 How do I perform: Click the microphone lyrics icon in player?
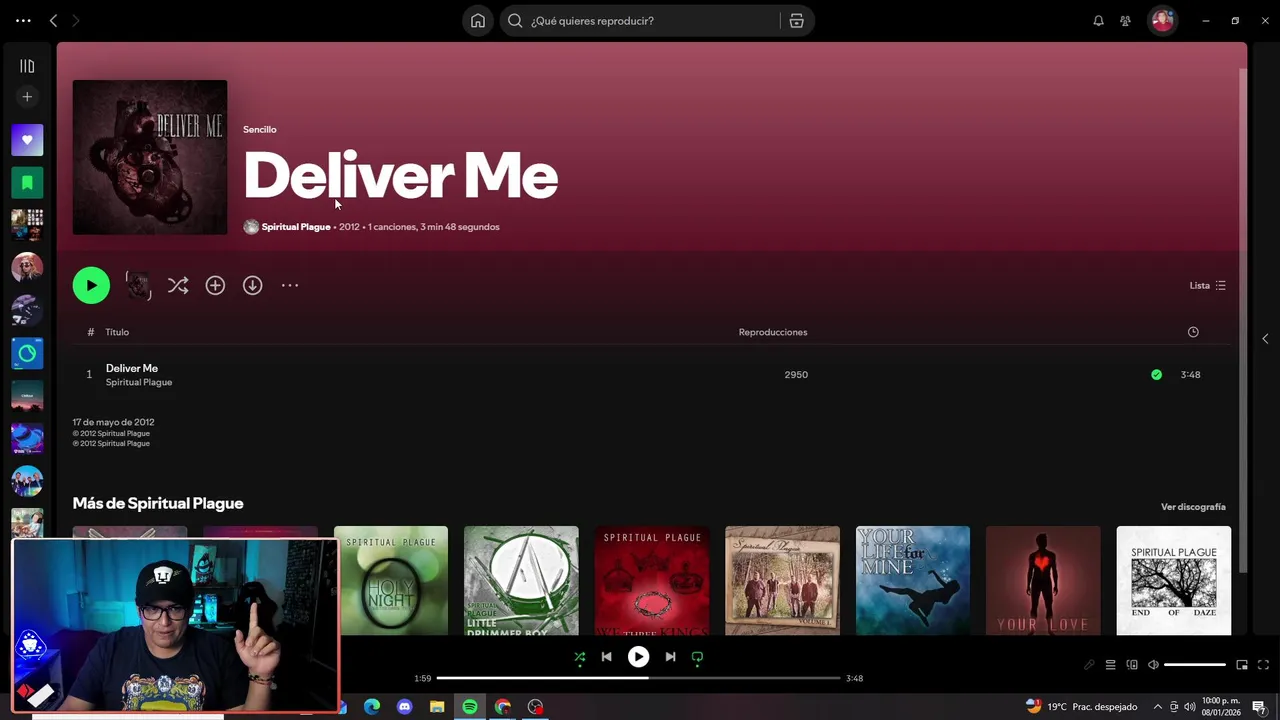point(1089,665)
